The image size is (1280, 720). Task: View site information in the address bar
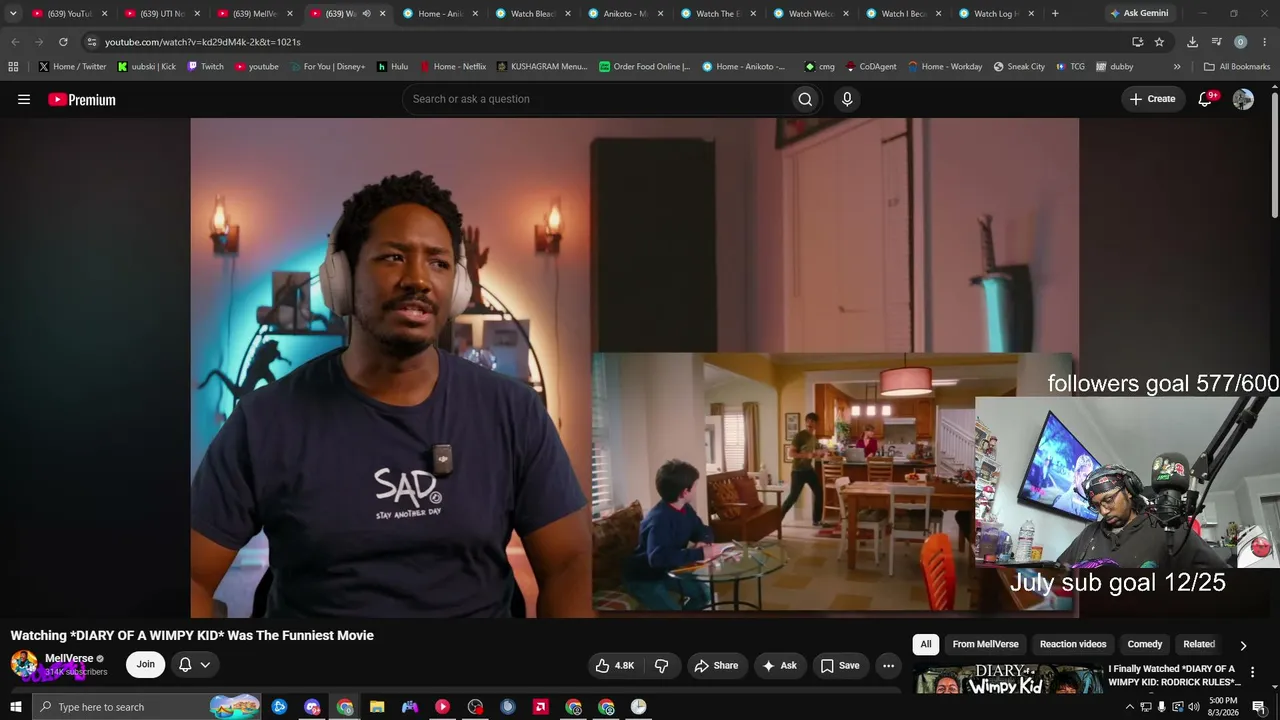(x=92, y=42)
